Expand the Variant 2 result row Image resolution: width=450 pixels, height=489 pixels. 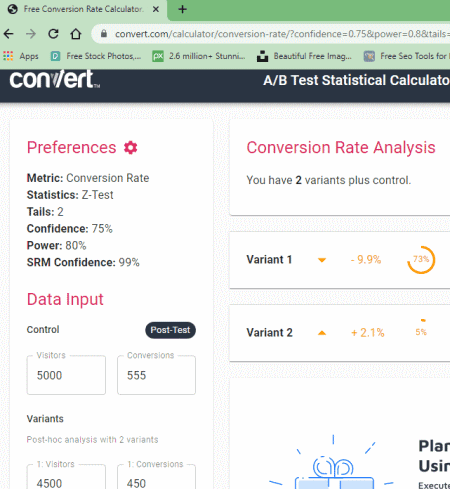pos(340,333)
